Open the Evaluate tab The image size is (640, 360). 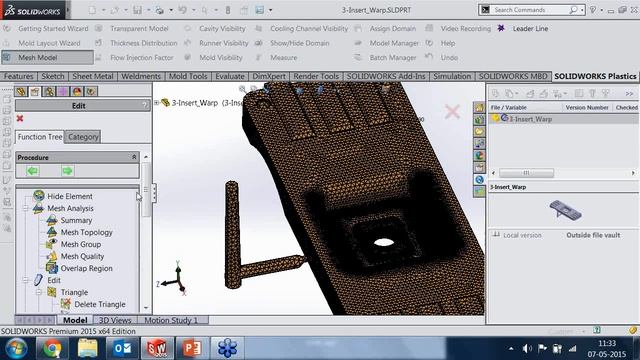230,76
